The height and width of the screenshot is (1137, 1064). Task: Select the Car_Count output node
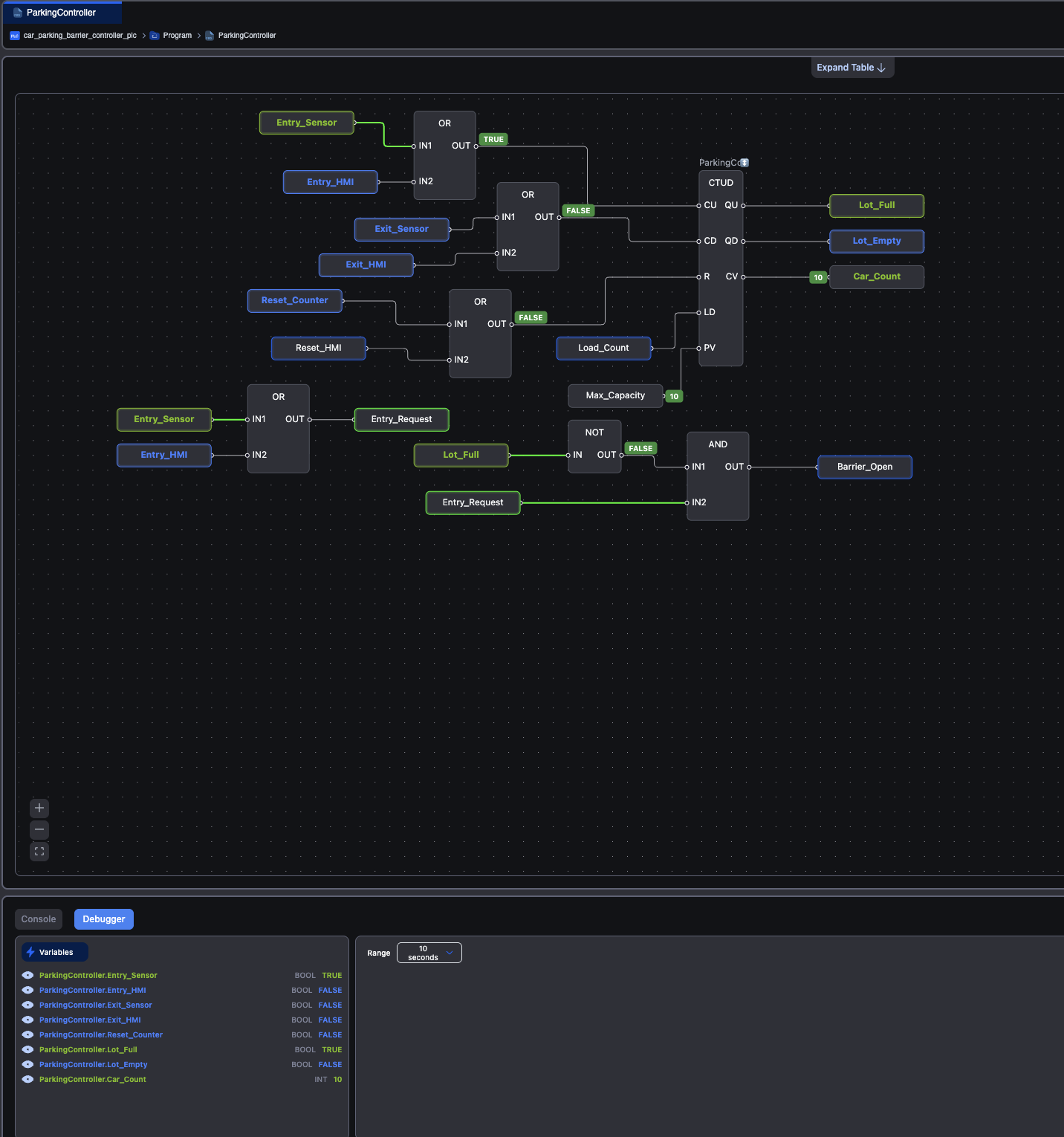[877, 276]
